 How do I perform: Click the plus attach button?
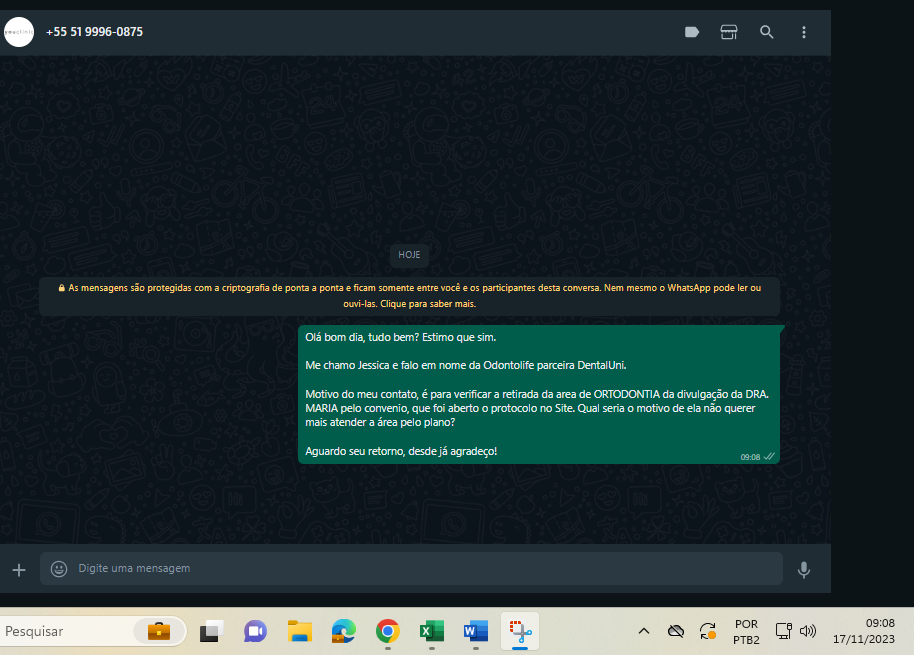pos(19,569)
